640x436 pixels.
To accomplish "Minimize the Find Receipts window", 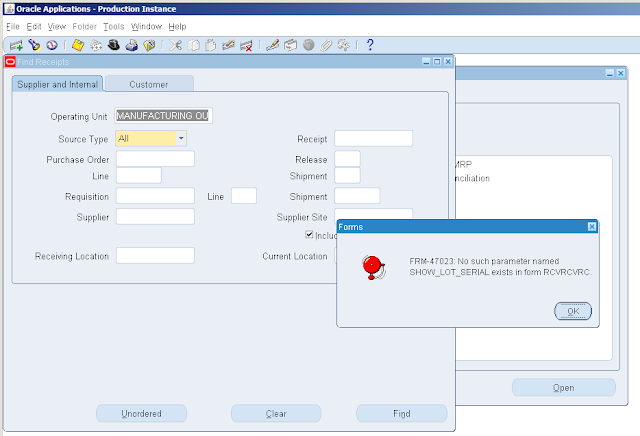I will click(x=426, y=62).
